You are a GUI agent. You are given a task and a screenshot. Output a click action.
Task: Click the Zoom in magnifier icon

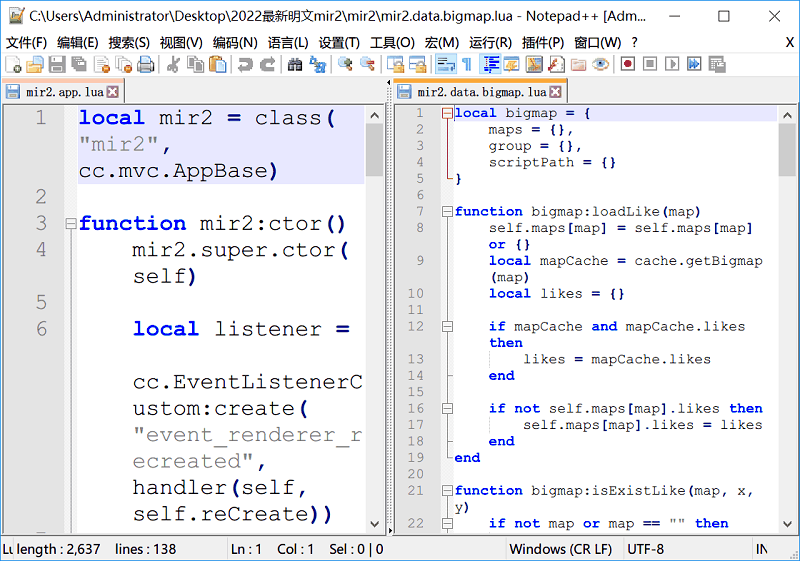345,64
